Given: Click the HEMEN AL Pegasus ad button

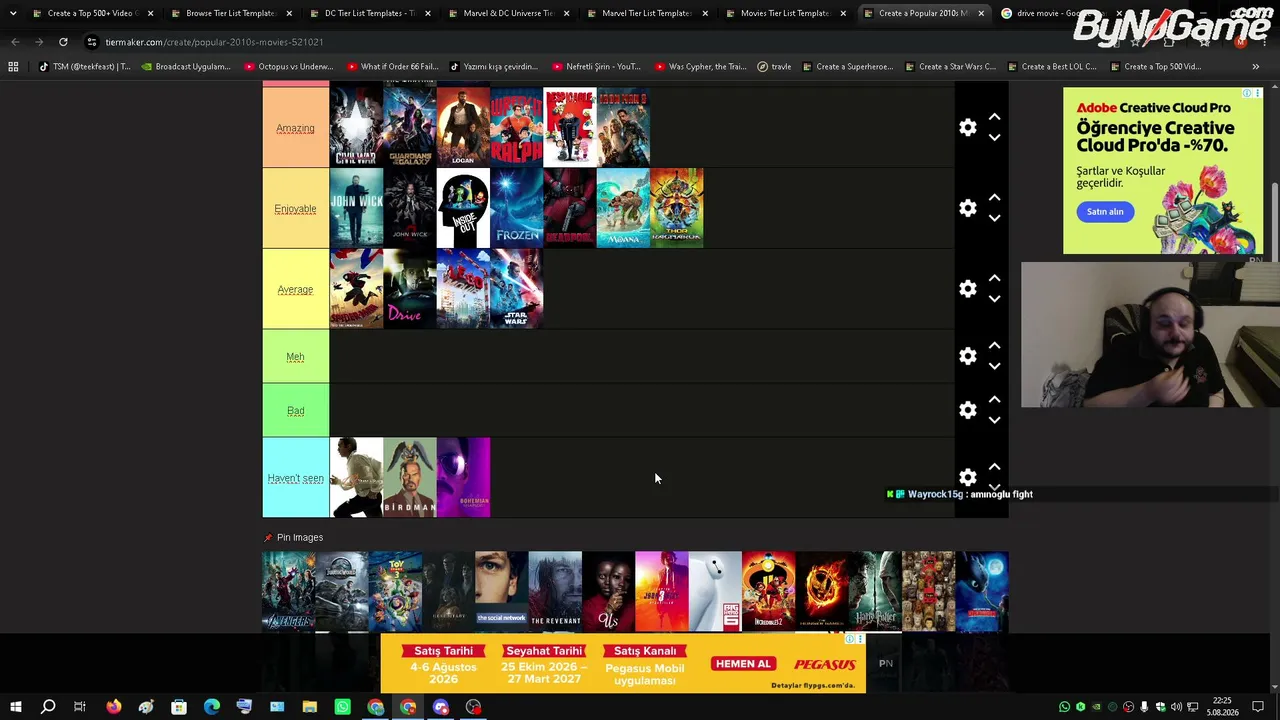Looking at the screenshot, I should [743, 664].
